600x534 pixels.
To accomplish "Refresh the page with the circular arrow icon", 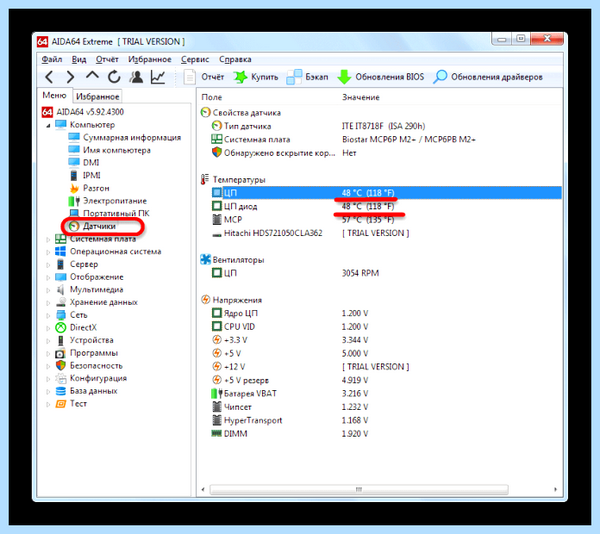I will (114, 77).
